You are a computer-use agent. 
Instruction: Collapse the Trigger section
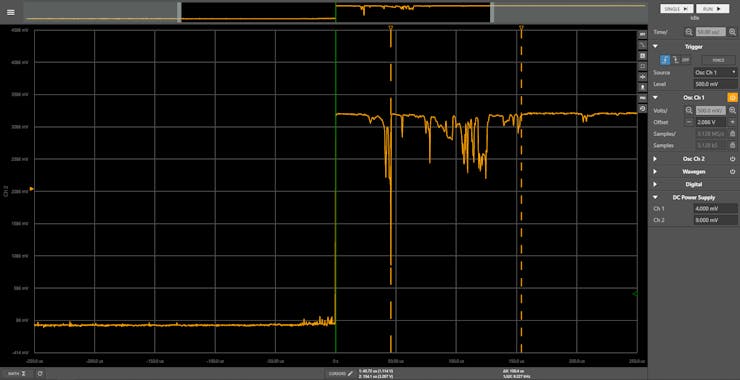(x=655, y=47)
